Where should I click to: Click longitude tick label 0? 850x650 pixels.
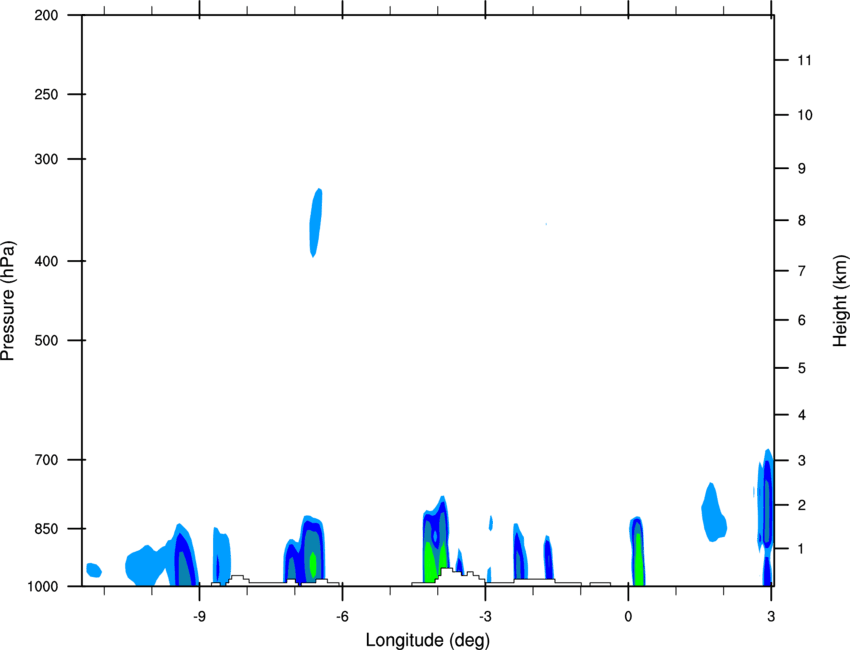[x=628, y=617]
